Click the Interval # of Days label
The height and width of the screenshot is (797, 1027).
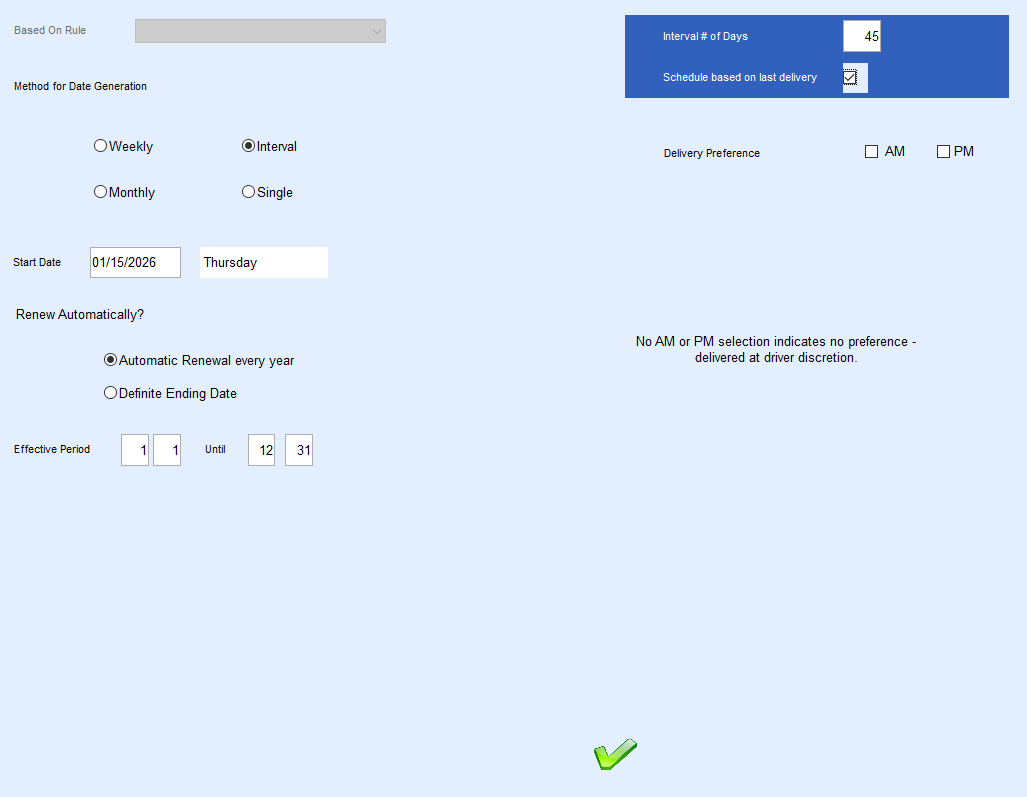705,36
